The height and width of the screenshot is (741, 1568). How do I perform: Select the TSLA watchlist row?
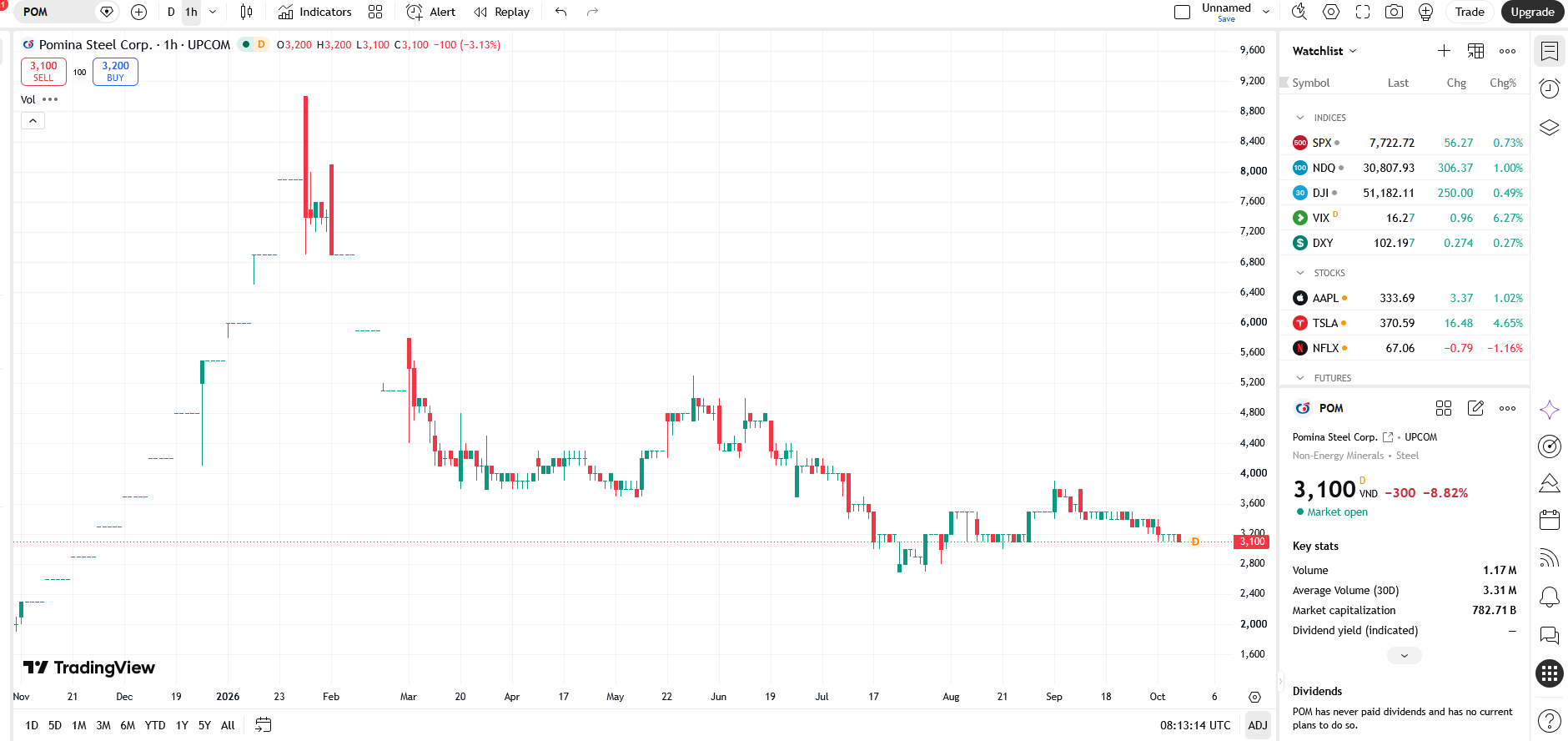coord(1405,323)
